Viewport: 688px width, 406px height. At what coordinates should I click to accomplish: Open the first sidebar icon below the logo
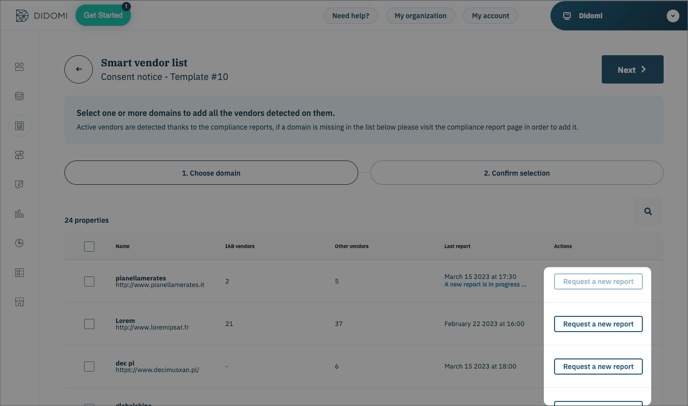(19, 67)
